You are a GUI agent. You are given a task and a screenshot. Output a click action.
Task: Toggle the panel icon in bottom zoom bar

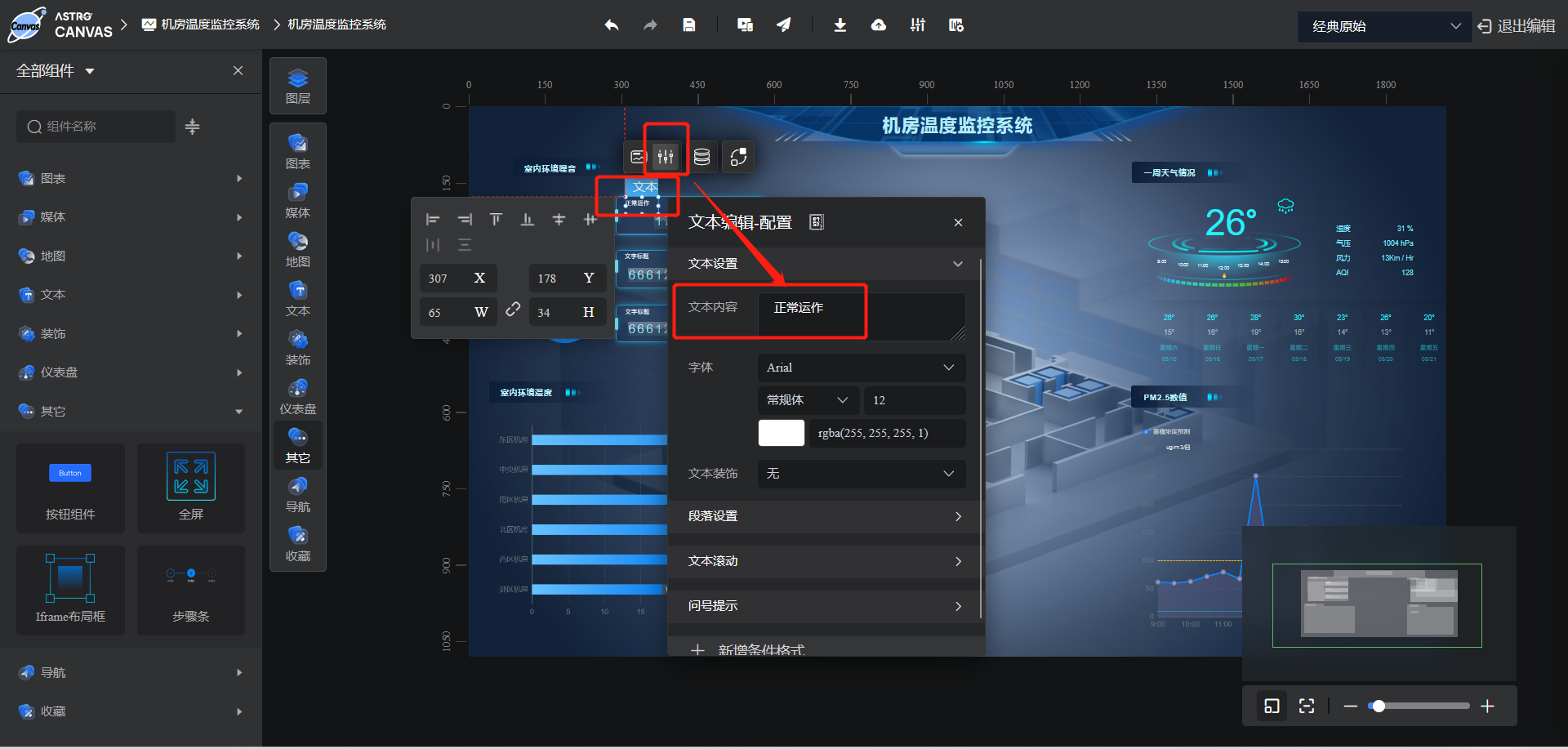[x=1272, y=706]
